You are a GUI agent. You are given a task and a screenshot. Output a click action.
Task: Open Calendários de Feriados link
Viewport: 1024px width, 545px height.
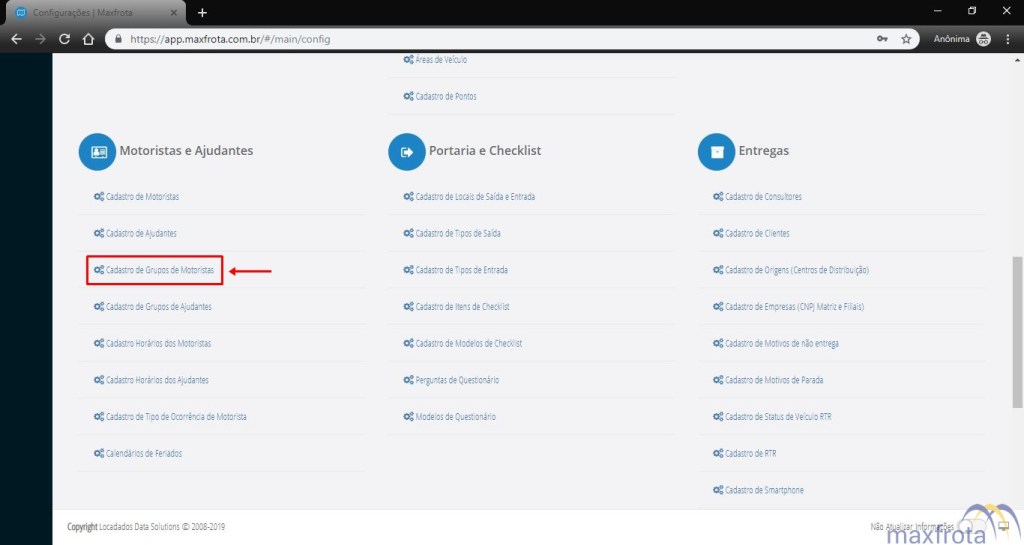click(x=144, y=454)
